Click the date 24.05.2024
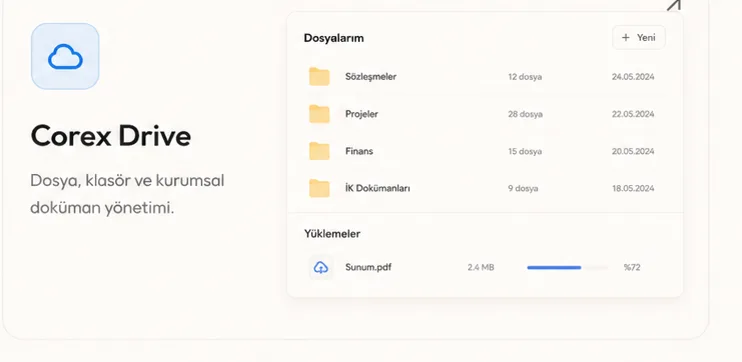Viewport: 742px width, 362px height. pos(633,77)
